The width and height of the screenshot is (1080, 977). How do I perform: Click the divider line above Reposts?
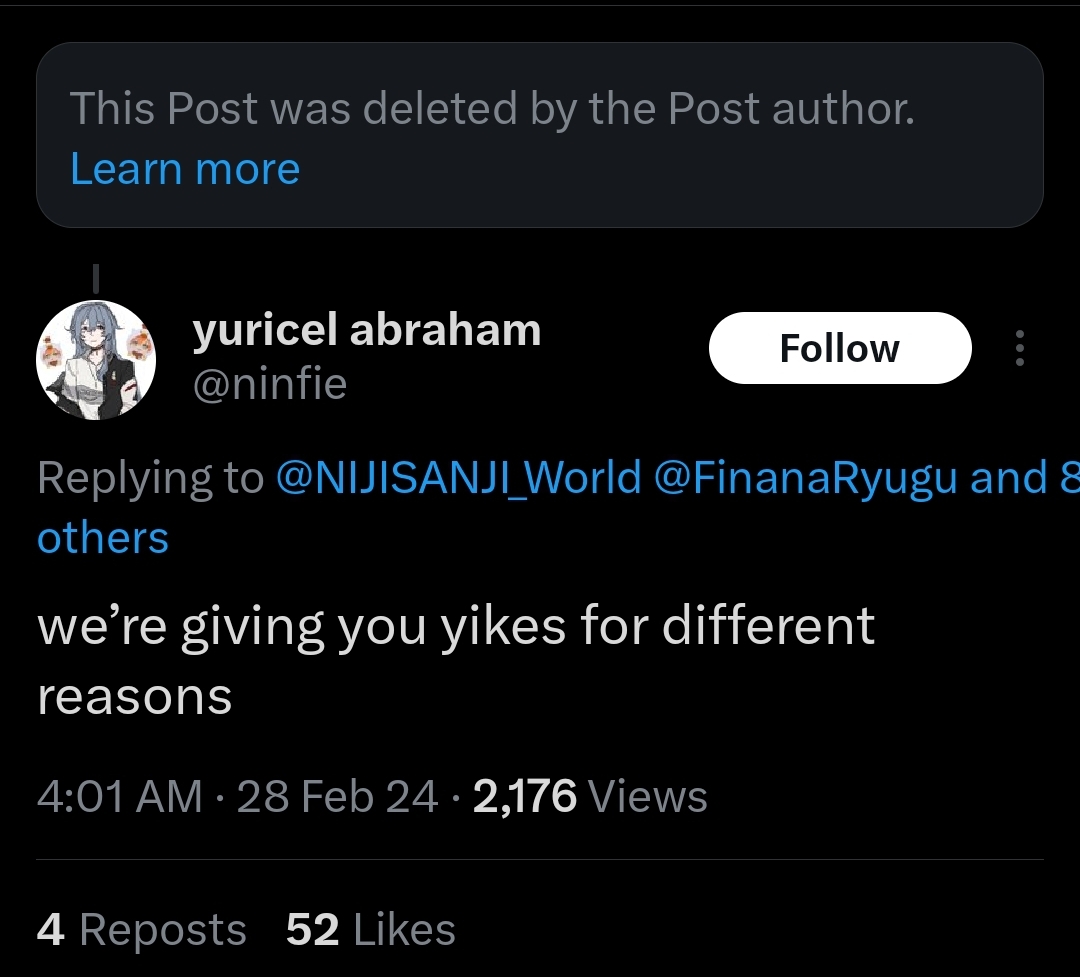tap(540, 859)
